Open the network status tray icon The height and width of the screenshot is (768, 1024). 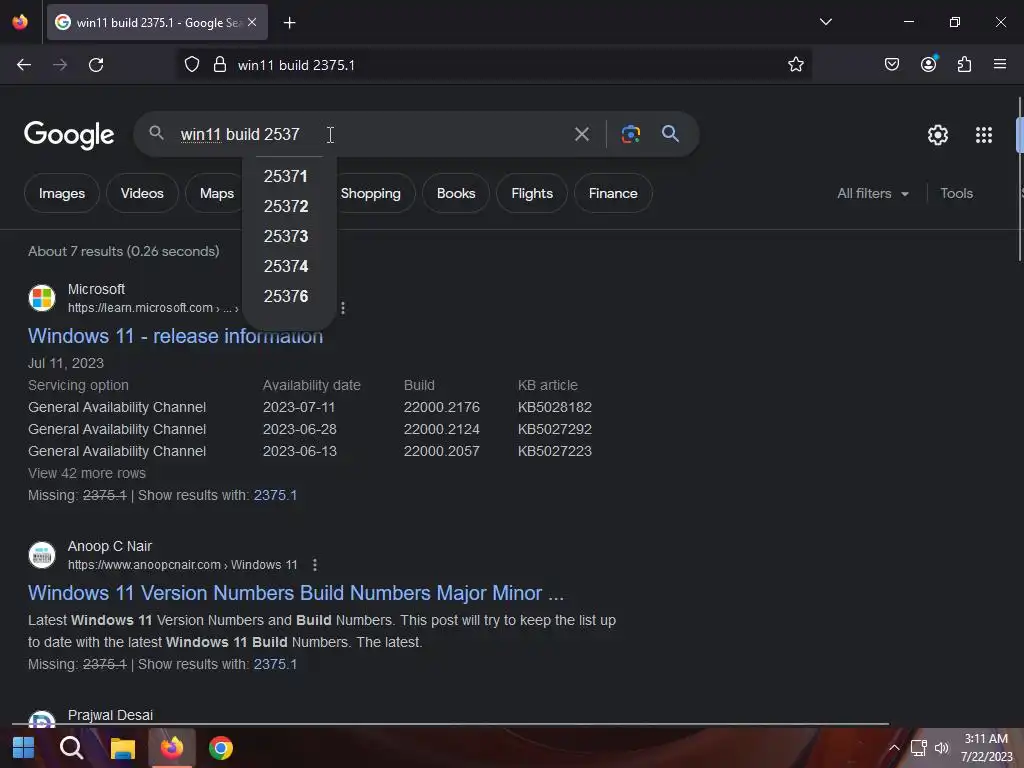[919, 748]
